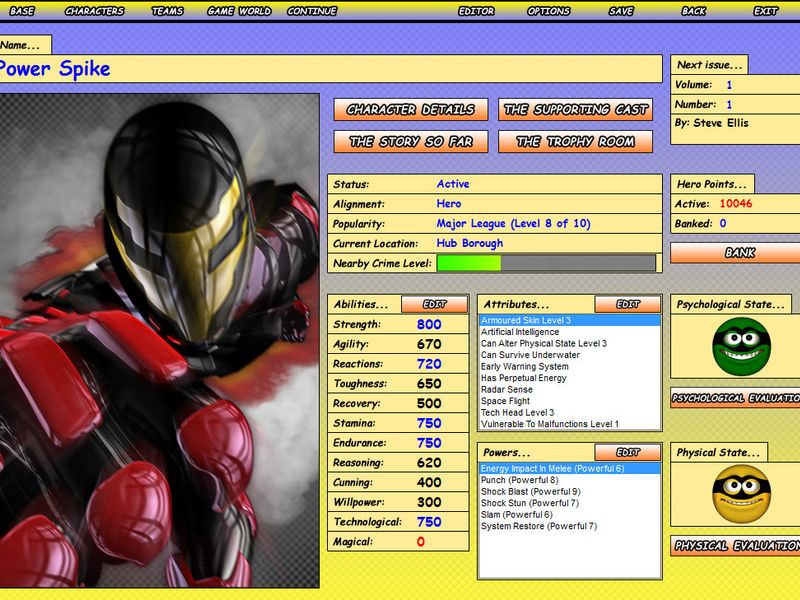Click the Reactions value 720
Screen dimensions: 800x600
pyautogui.click(x=429, y=364)
